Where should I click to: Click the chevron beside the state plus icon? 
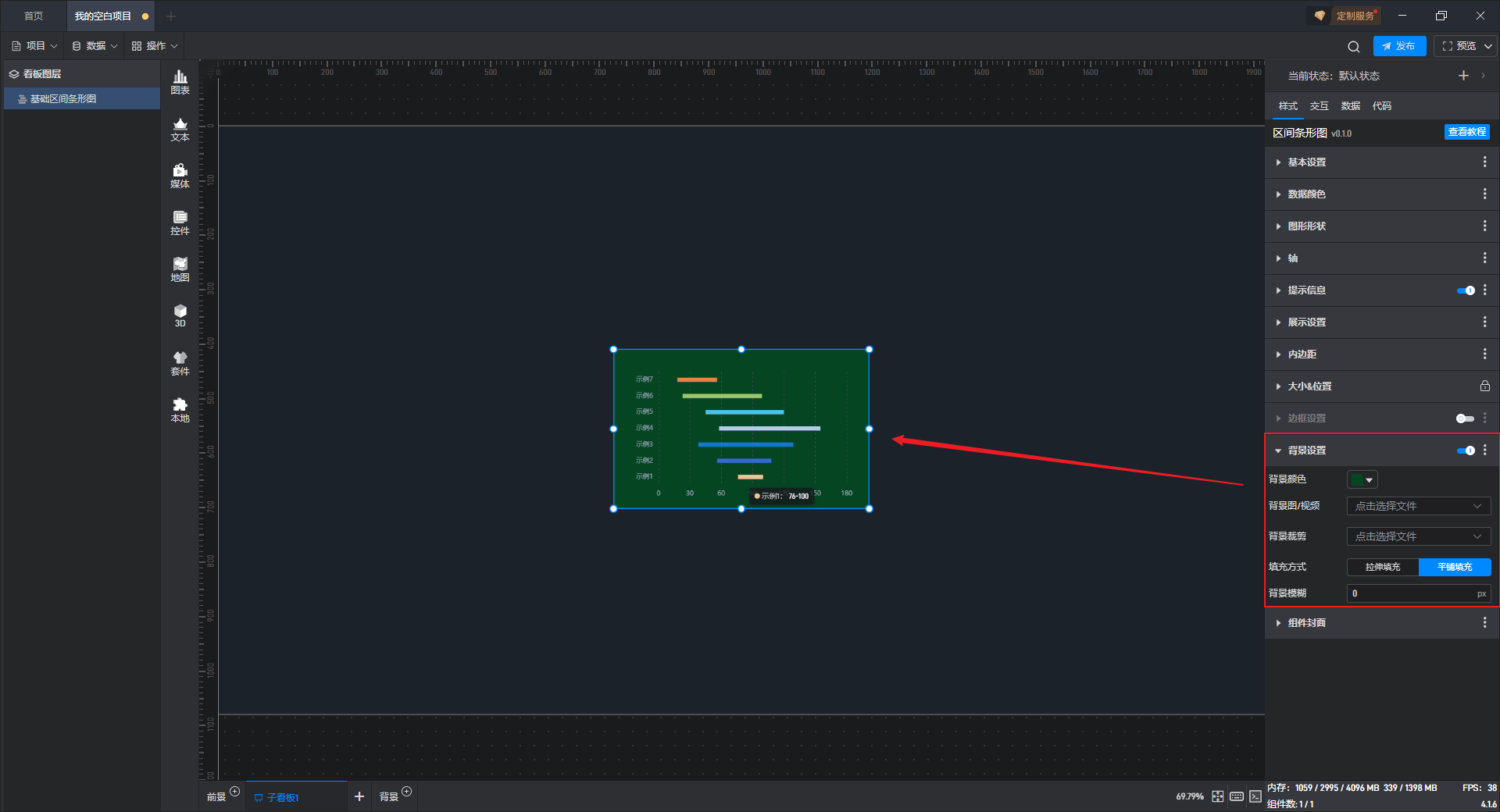1483,76
